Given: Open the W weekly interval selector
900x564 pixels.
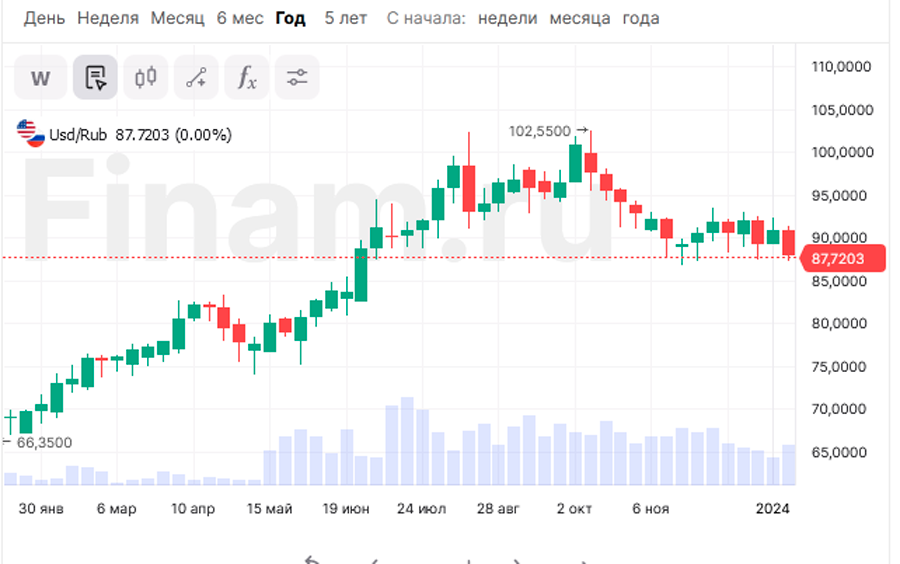Looking at the screenshot, I should 40,78.
